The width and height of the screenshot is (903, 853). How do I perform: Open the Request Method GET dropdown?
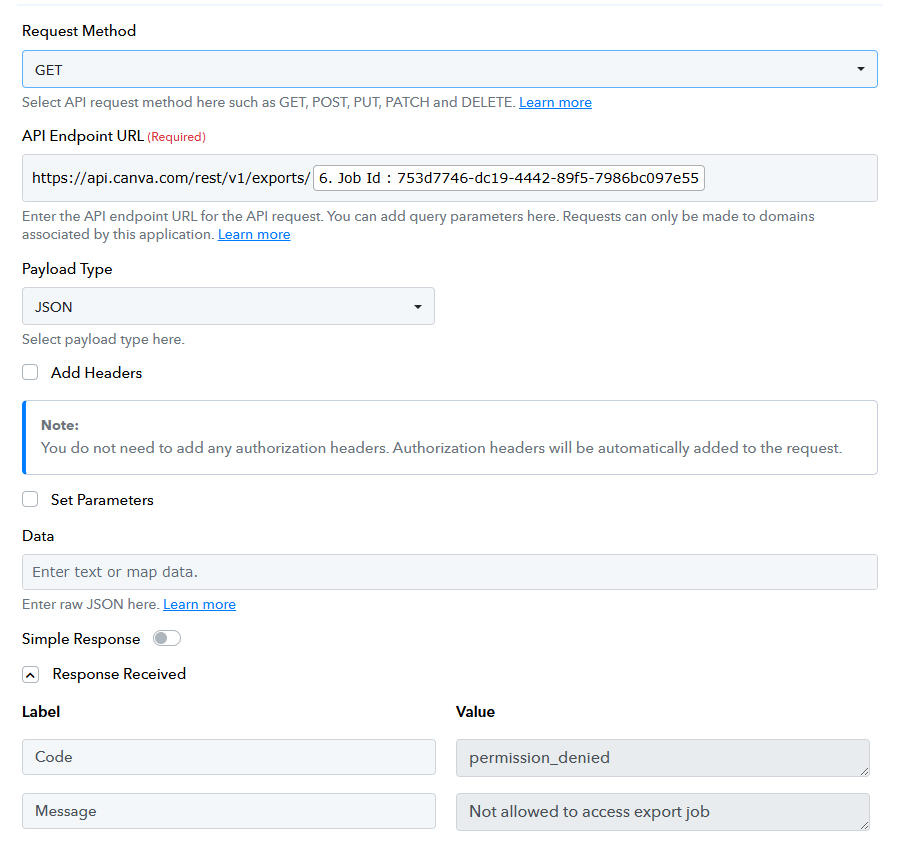tap(449, 69)
